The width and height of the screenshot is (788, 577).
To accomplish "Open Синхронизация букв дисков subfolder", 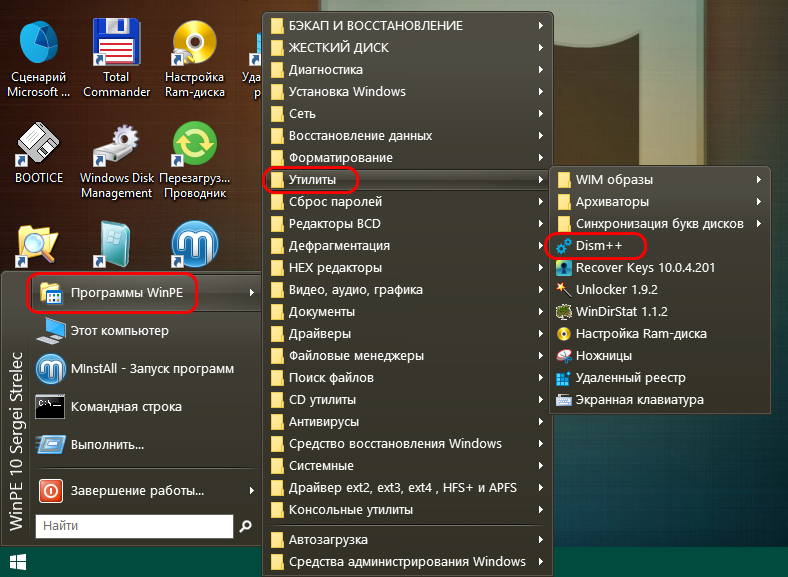I will click(x=660, y=224).
